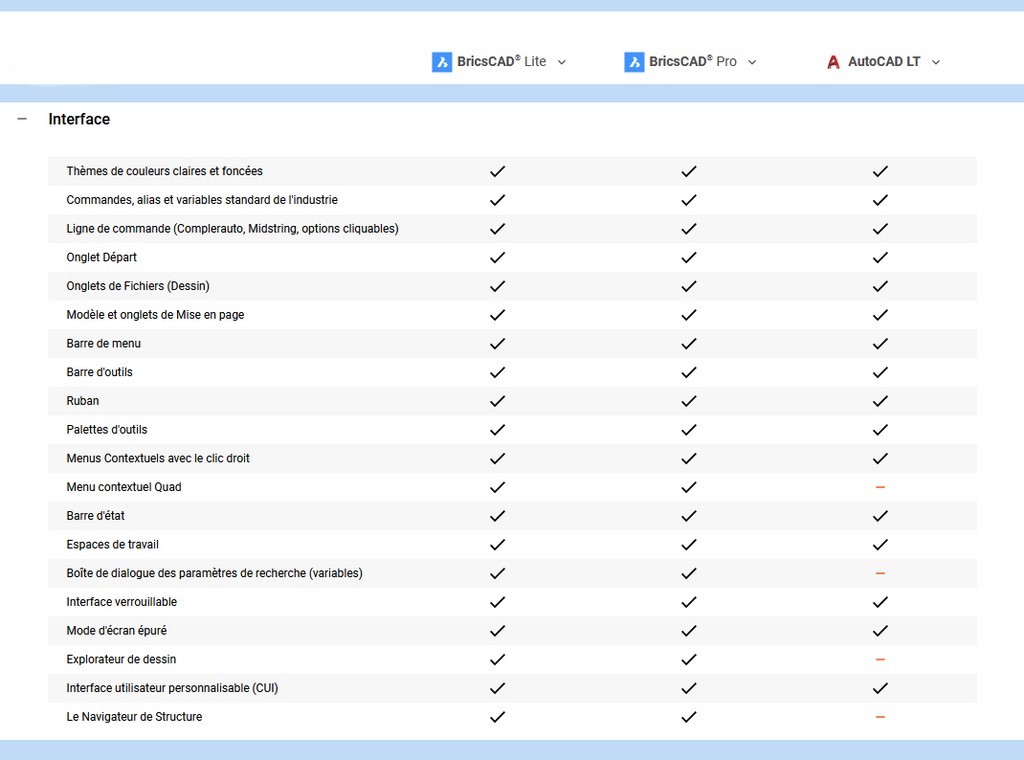Click the 'Interface verrouillable' row label
1024x760 pixels.
[x=121, y=602]
